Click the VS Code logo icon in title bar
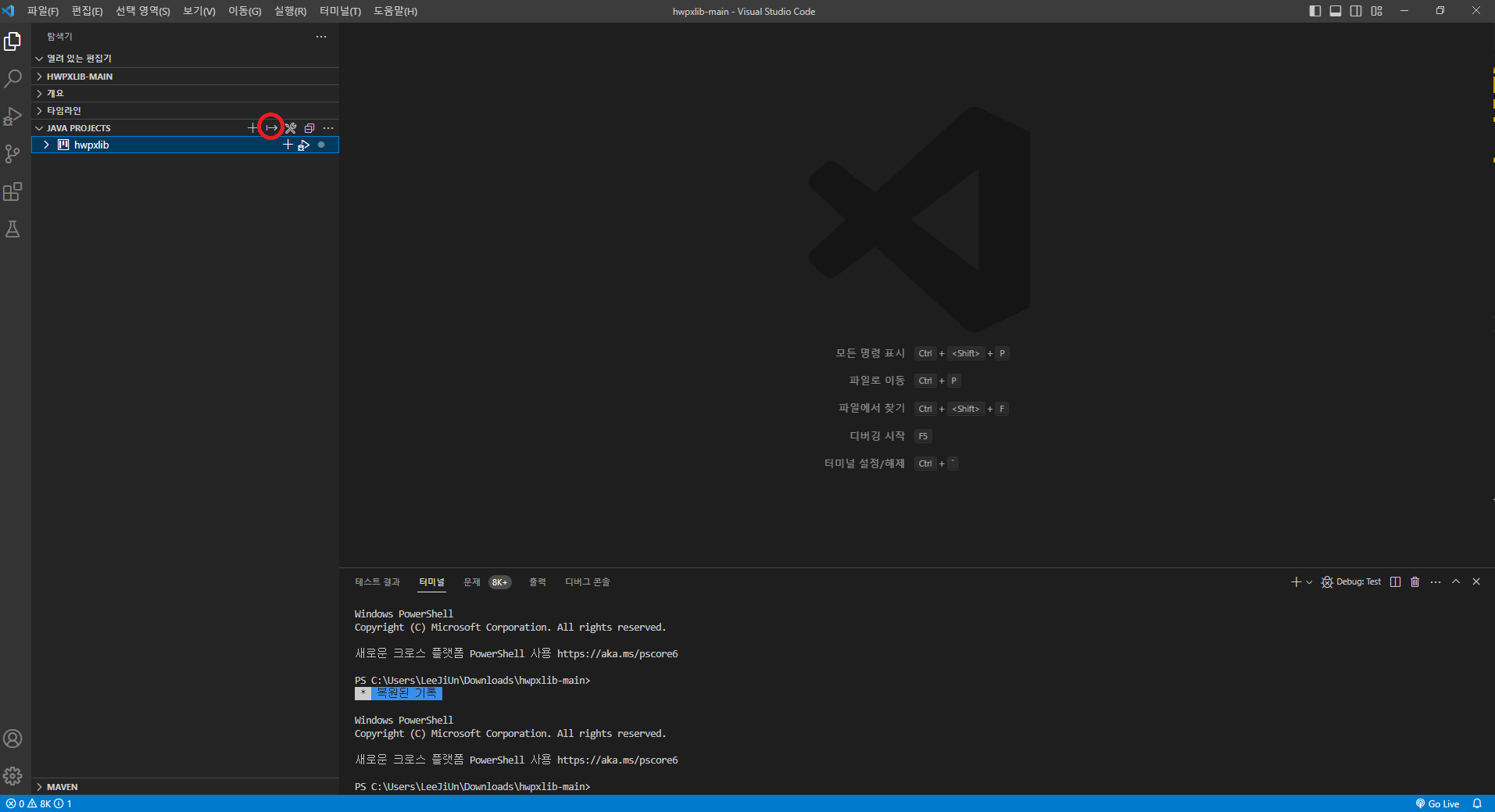The width and height of the screenshot is (1495, 812). [9, 11]
